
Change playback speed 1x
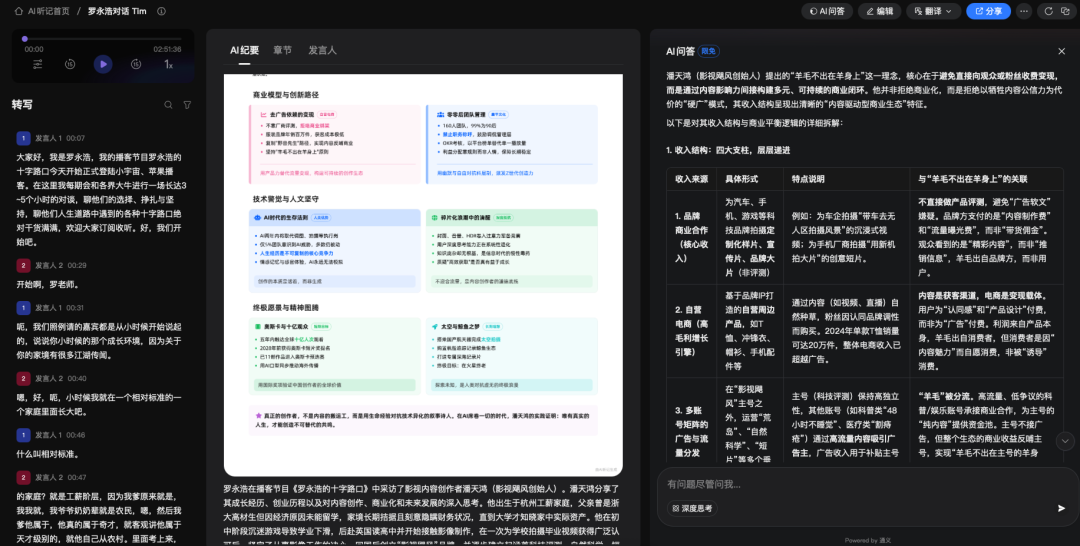(169, 64)
